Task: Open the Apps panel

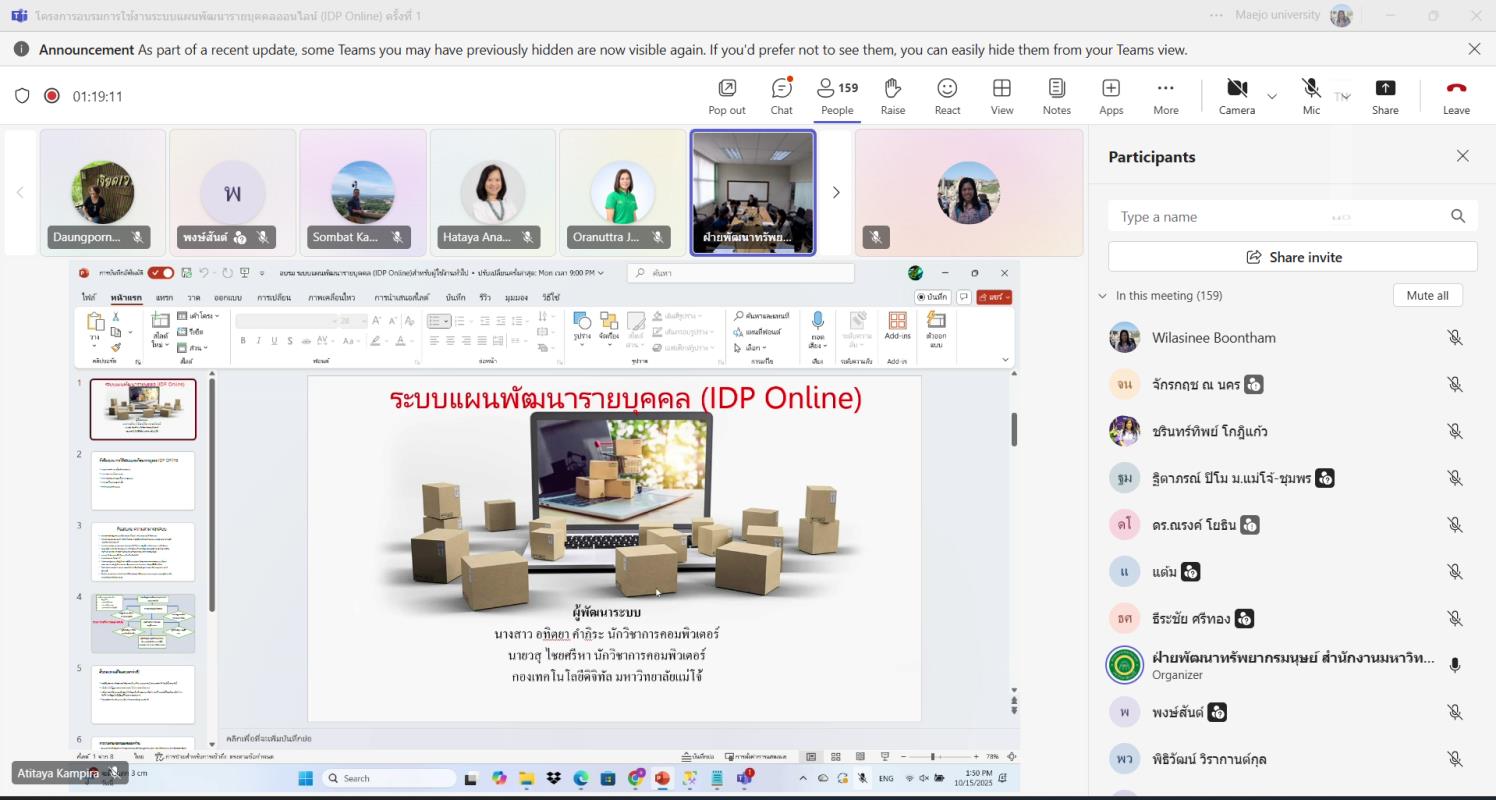Action: coord(1110,96)
